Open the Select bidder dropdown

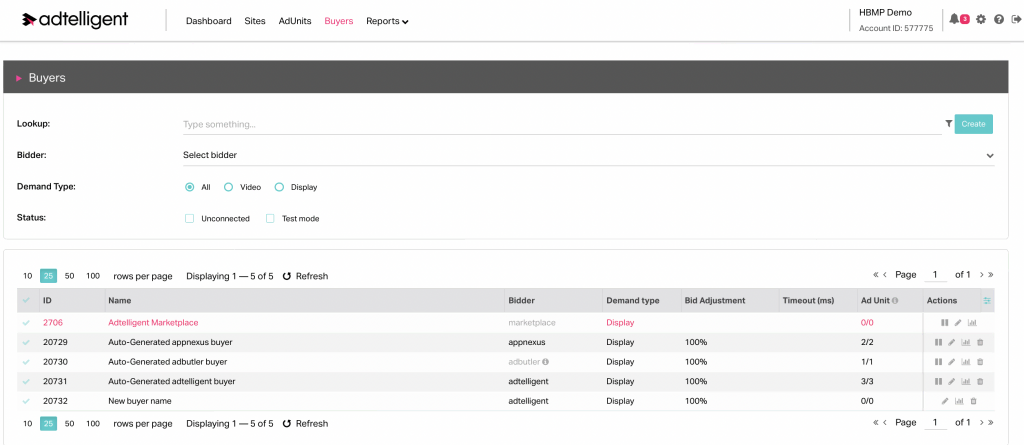tap(588, 156)
